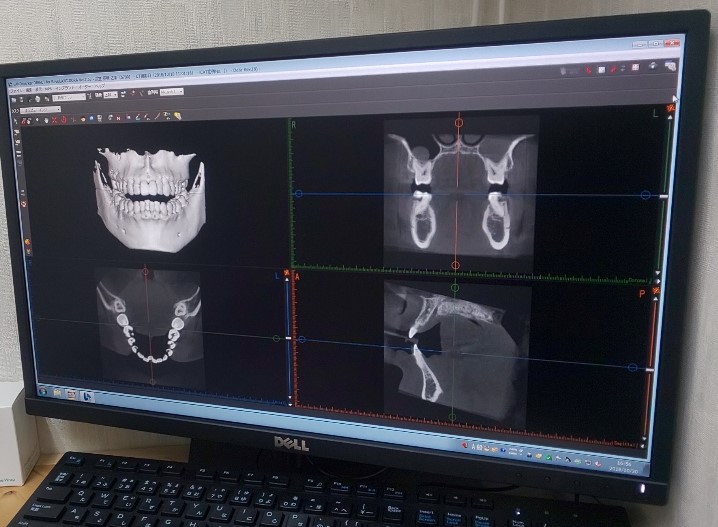Open the wide dropdown right of the toolbar

pyautogui.click(x=171, y=93)
